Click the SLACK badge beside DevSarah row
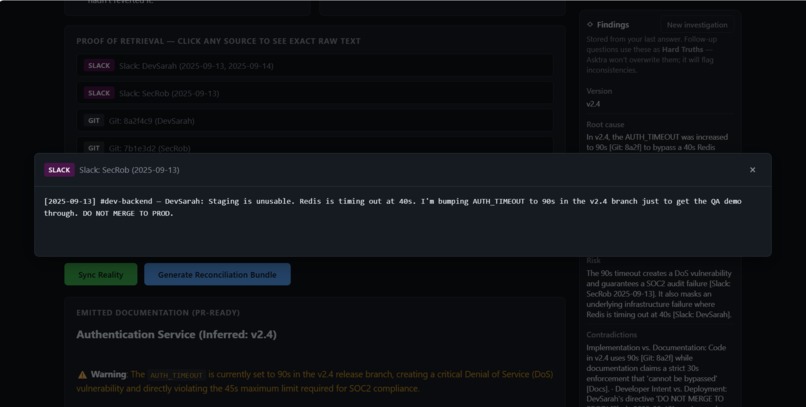This screenshot has width=806, height=407. point(99,66)
